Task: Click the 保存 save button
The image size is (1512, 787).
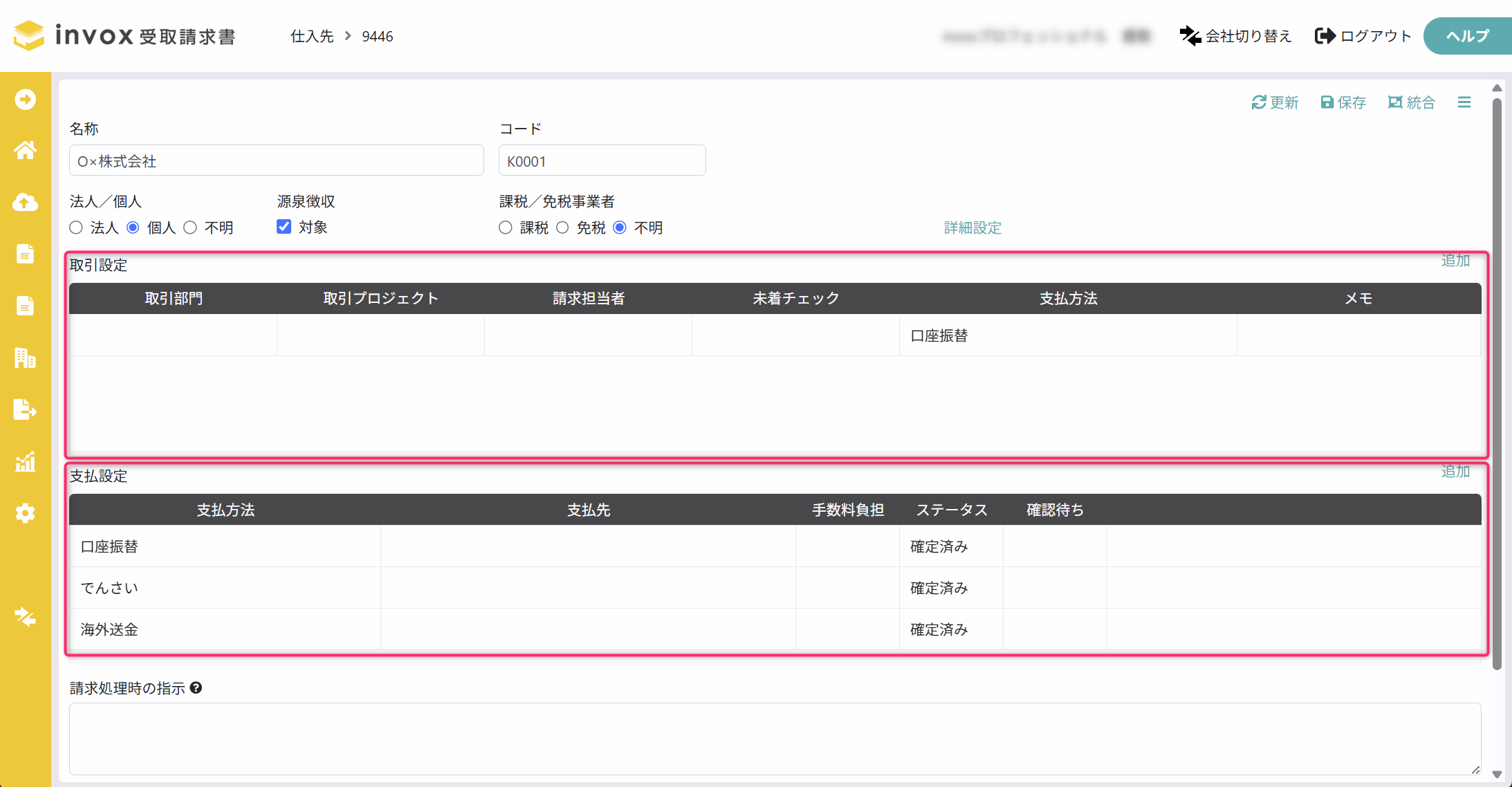Action: (1343, 102)
